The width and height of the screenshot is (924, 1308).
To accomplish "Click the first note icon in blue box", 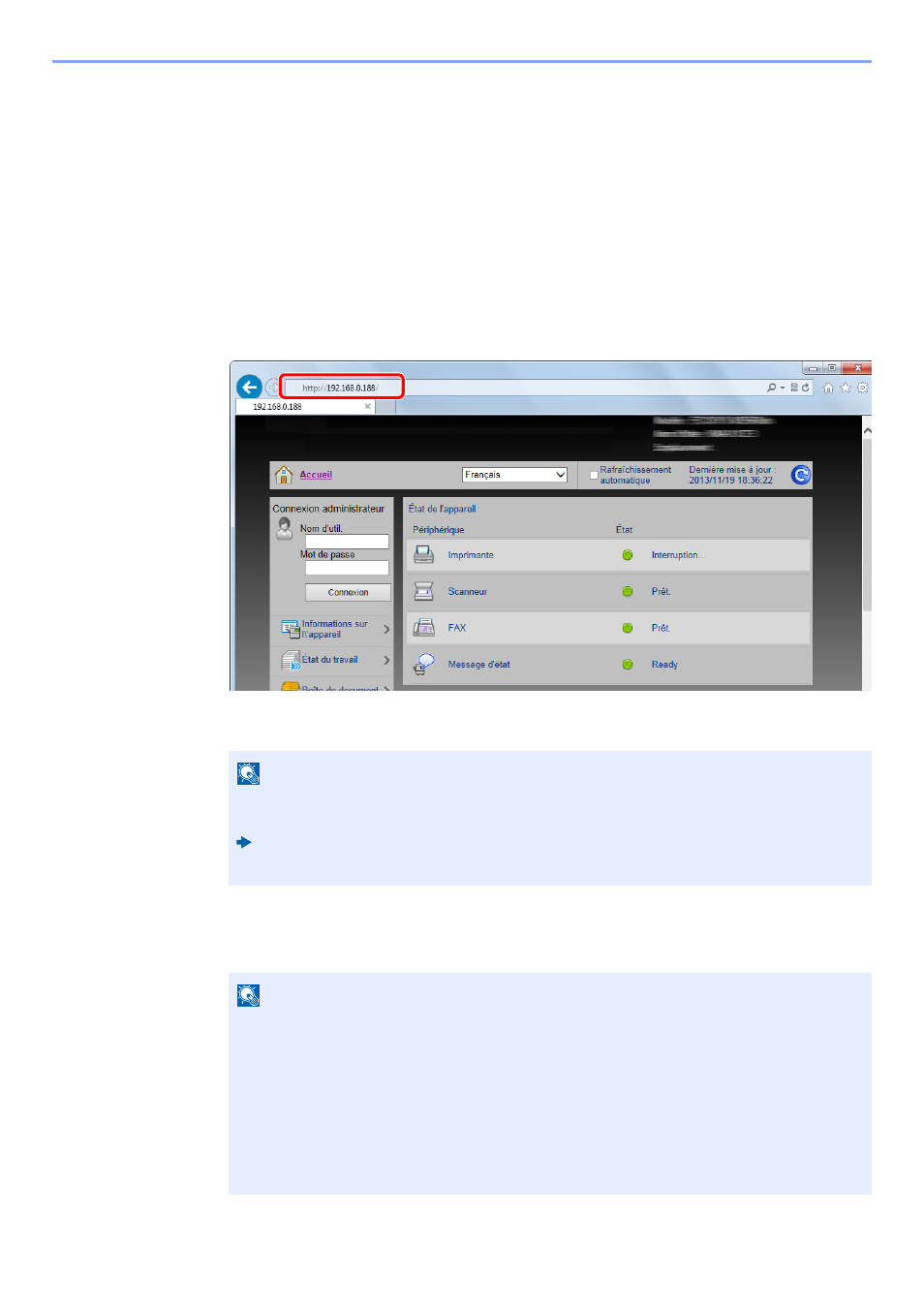I will 248,773.
